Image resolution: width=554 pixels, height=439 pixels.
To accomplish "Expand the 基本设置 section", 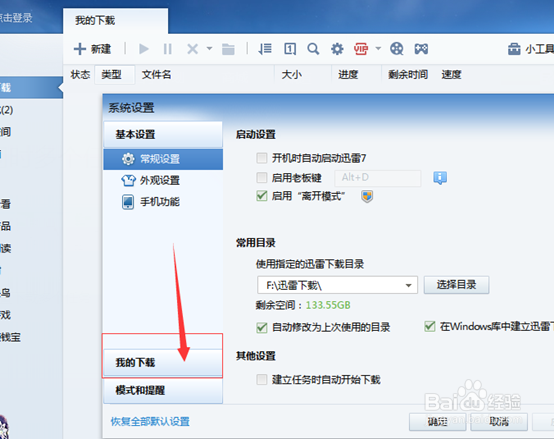I will 163,135.
